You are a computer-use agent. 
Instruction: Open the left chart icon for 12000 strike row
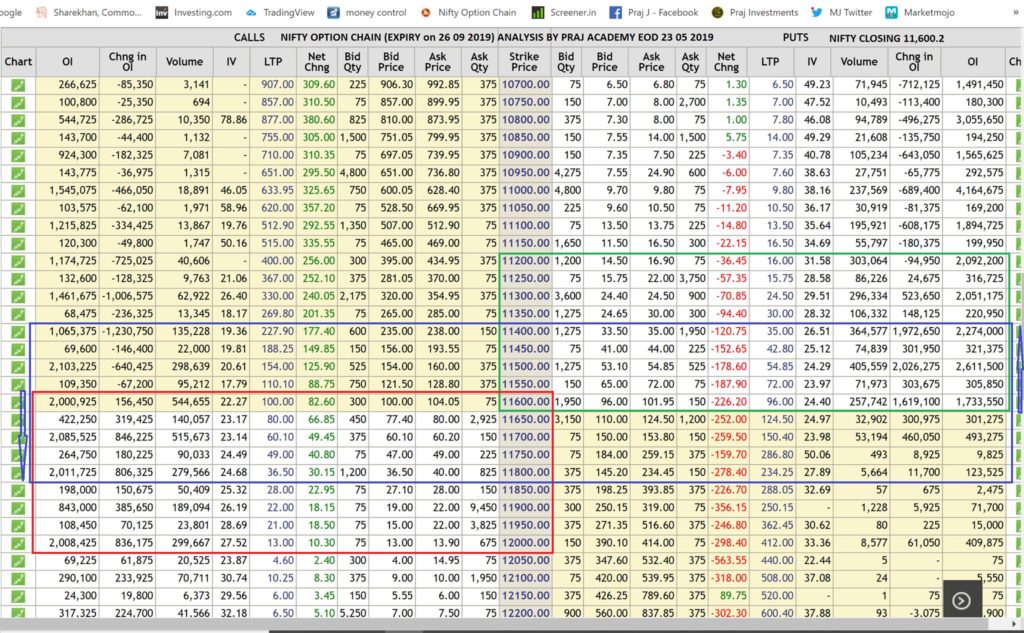point(18,543)
